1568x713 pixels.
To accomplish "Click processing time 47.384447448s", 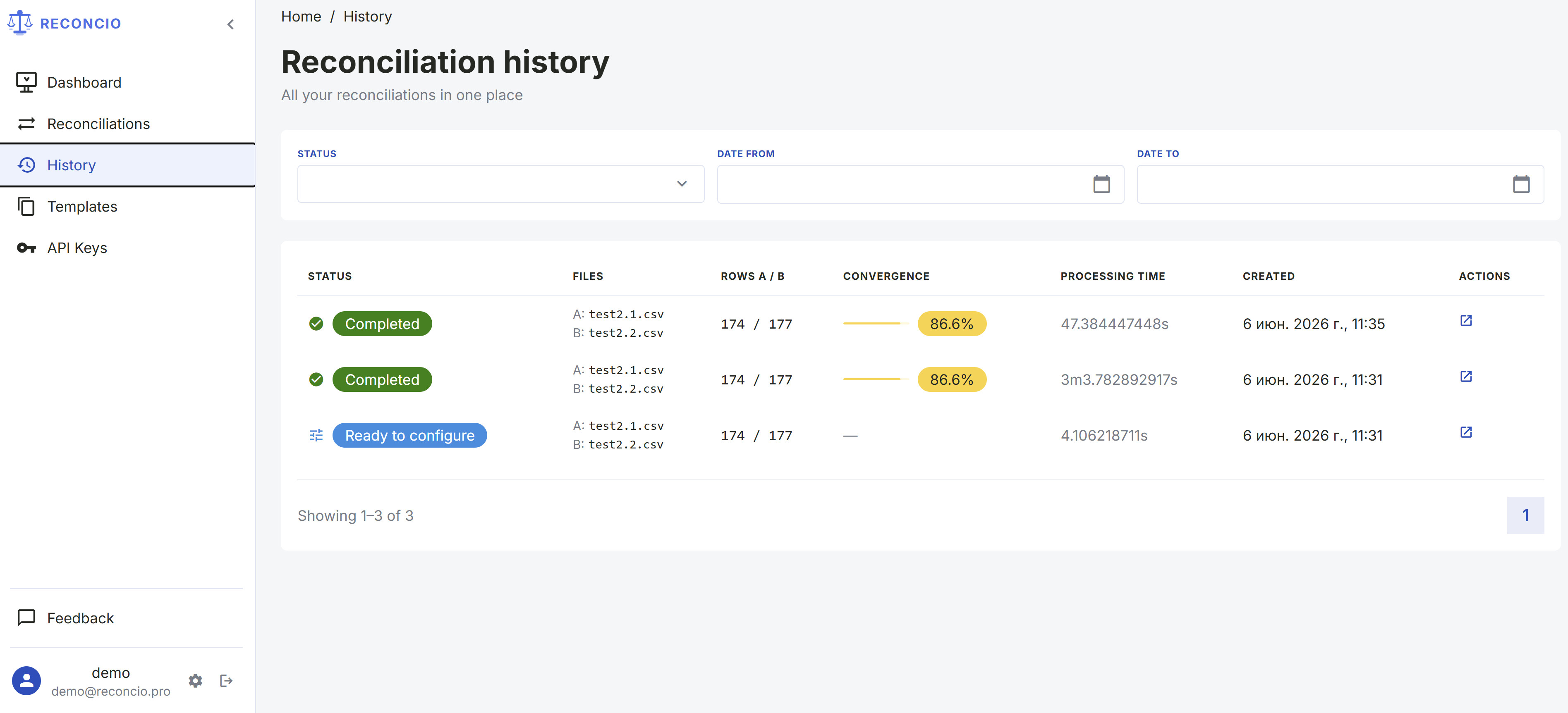I will (1114, 324).
